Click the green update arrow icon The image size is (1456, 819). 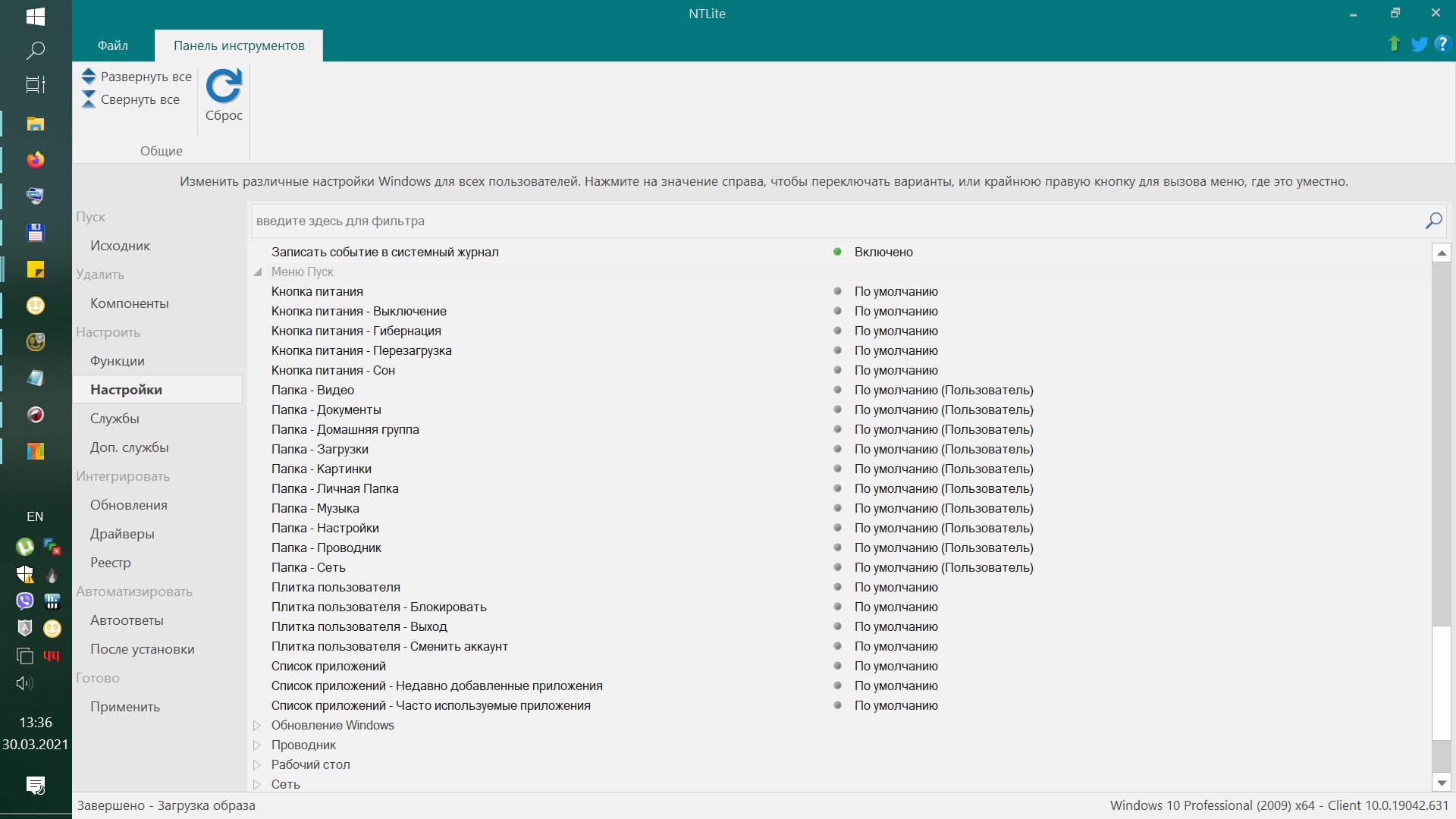(1394, 44)
